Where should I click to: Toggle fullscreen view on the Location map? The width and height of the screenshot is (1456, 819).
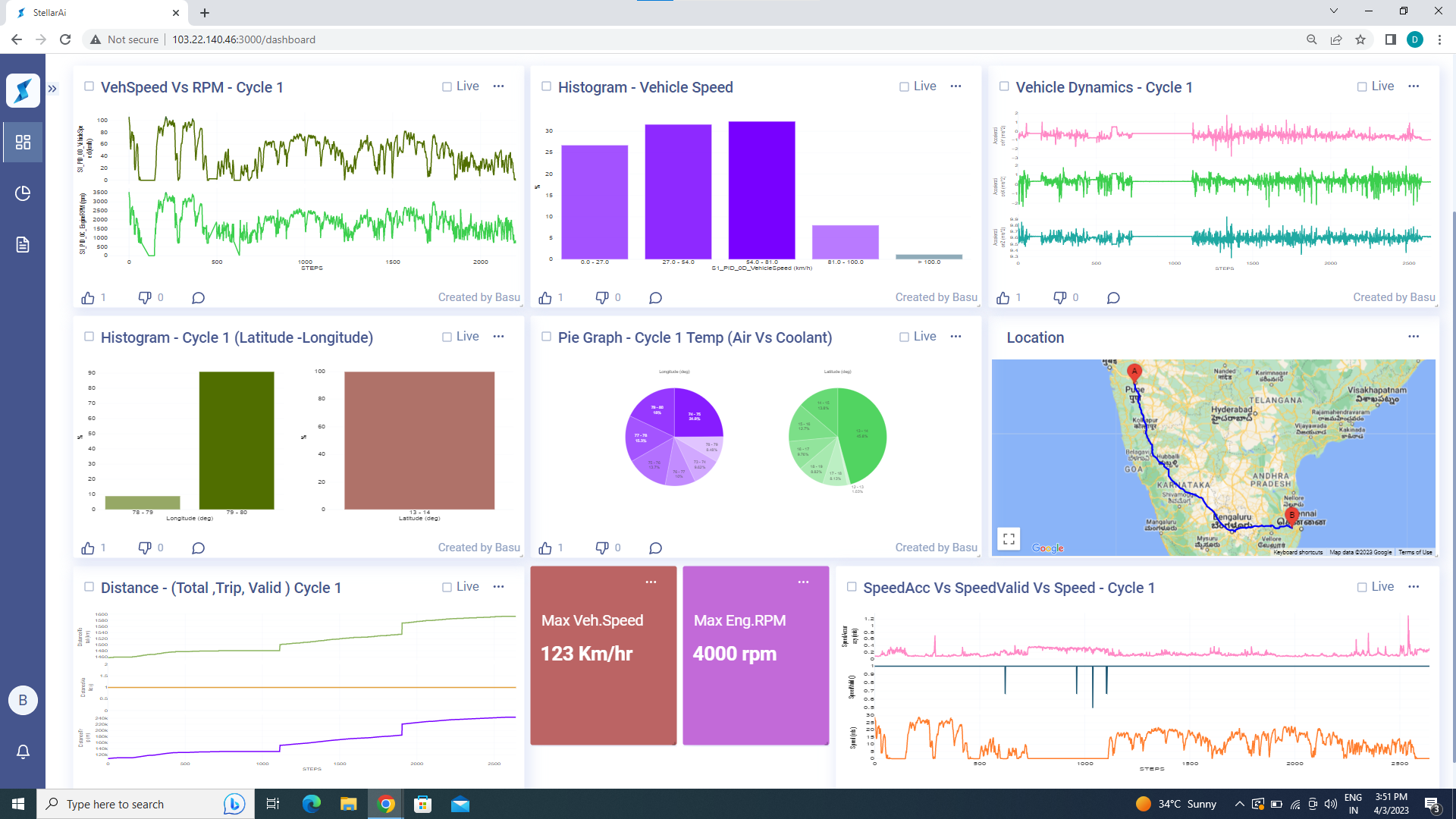tap(1009, 539)
